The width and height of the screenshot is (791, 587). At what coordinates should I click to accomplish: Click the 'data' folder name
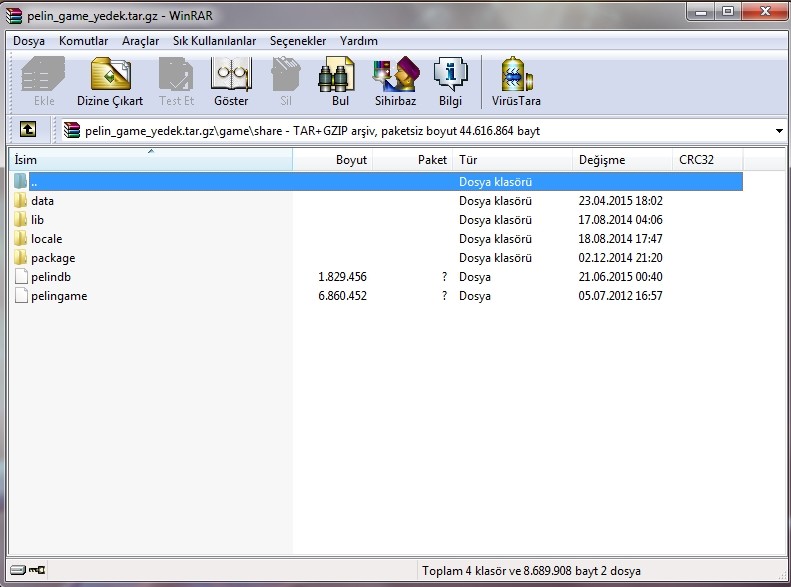click(x=42, y=201)
